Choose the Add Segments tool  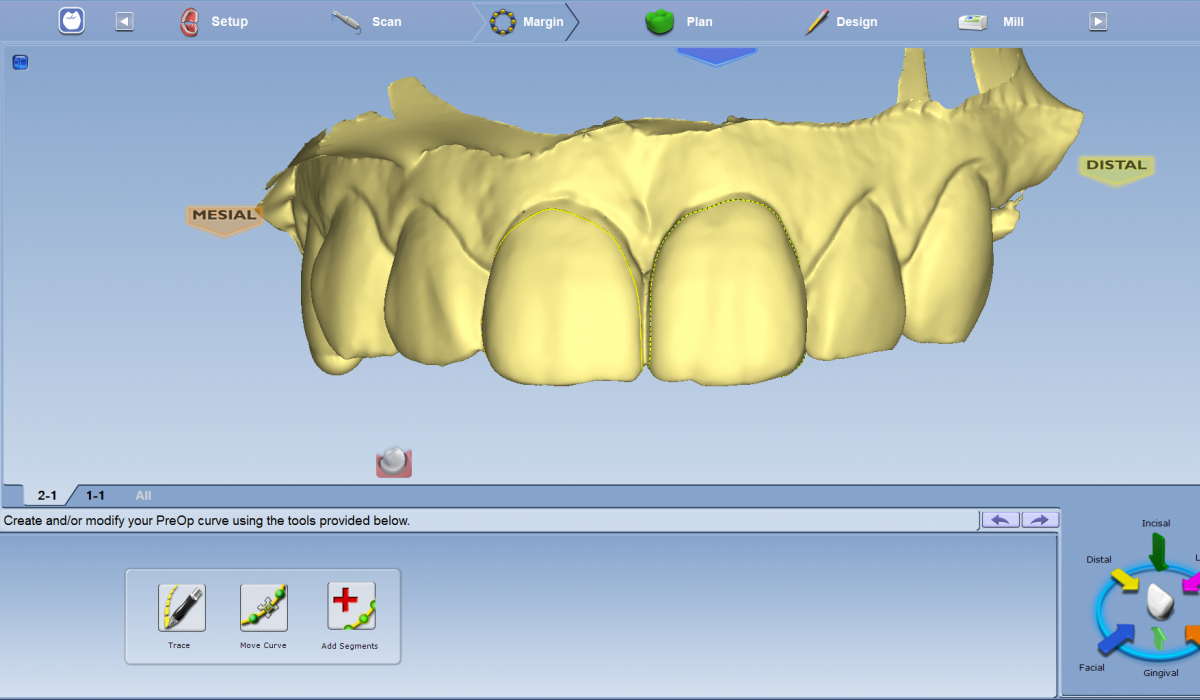click(x=351, y=606)
